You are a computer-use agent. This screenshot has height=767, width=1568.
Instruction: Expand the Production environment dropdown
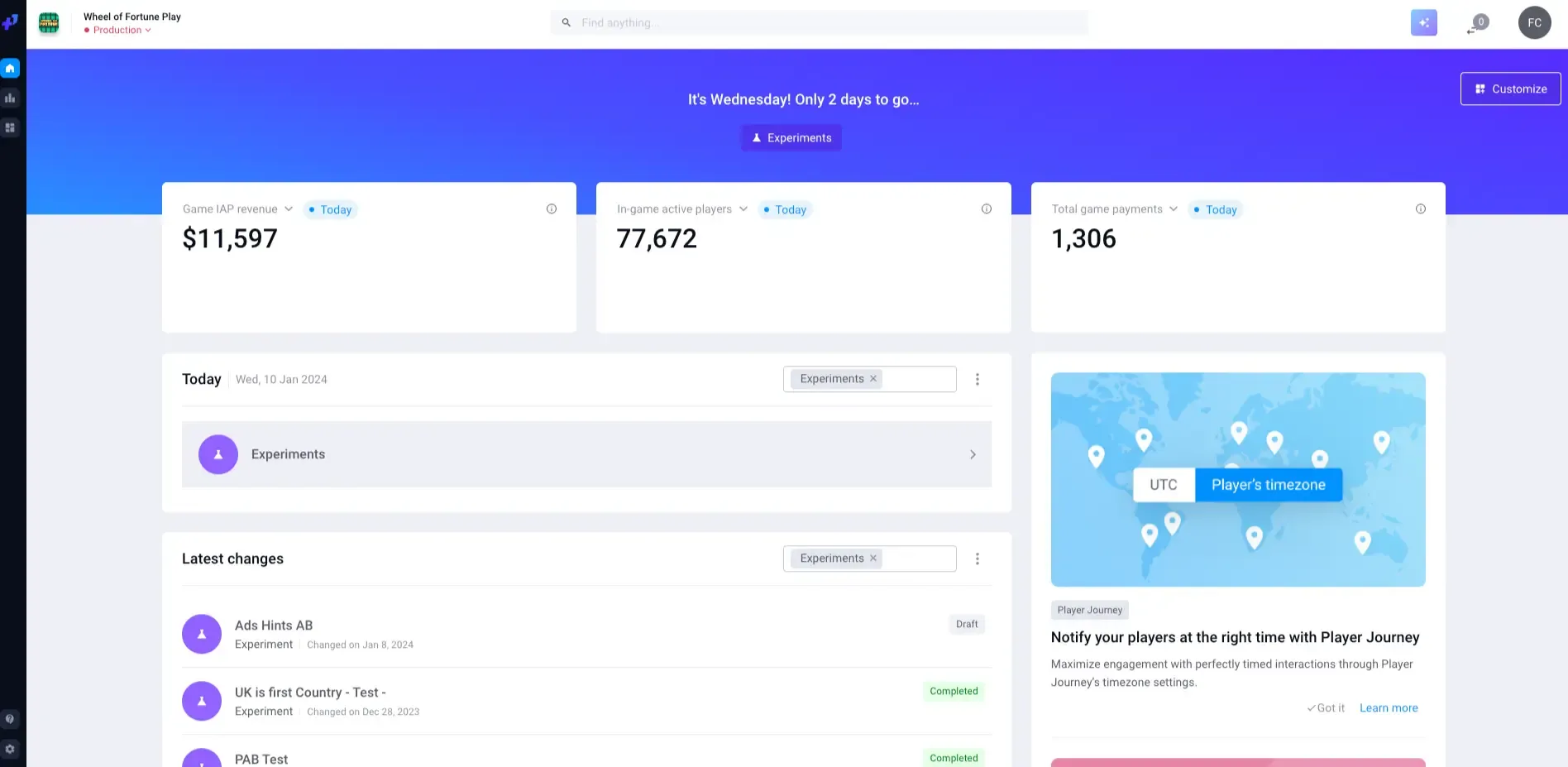[x=117, y=31]
